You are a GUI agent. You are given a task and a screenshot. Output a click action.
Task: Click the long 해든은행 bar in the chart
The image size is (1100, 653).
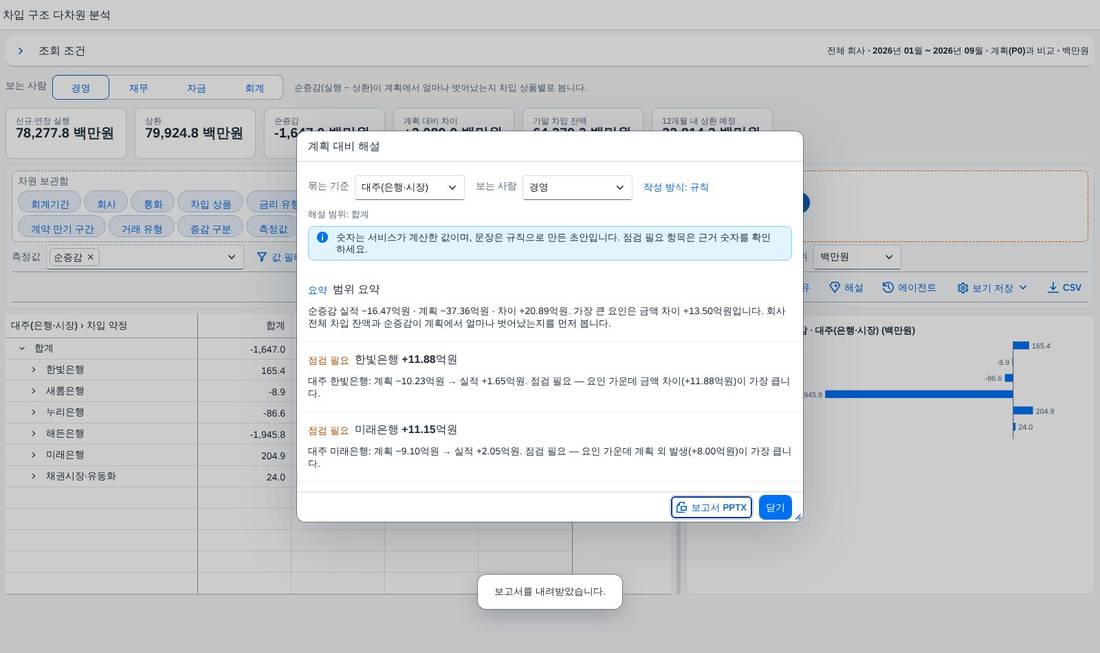(x=919, y=394)
